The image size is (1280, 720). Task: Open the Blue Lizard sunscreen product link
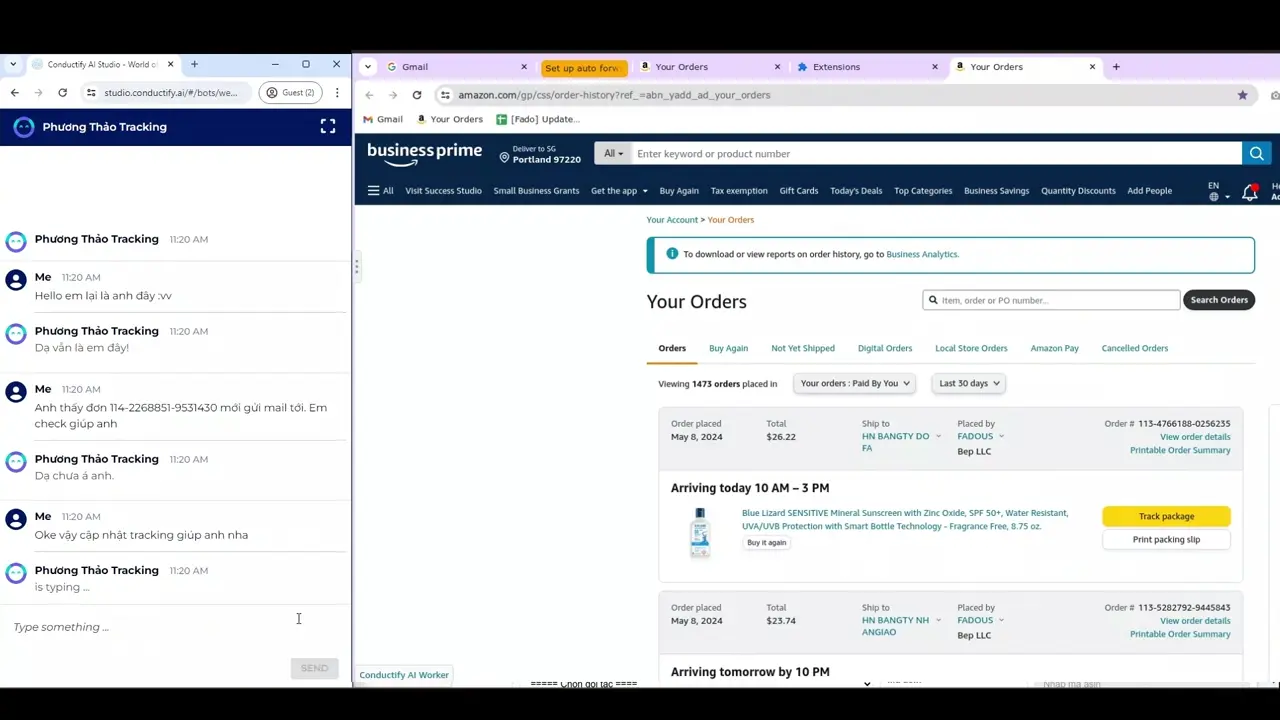tap(905, 519)
